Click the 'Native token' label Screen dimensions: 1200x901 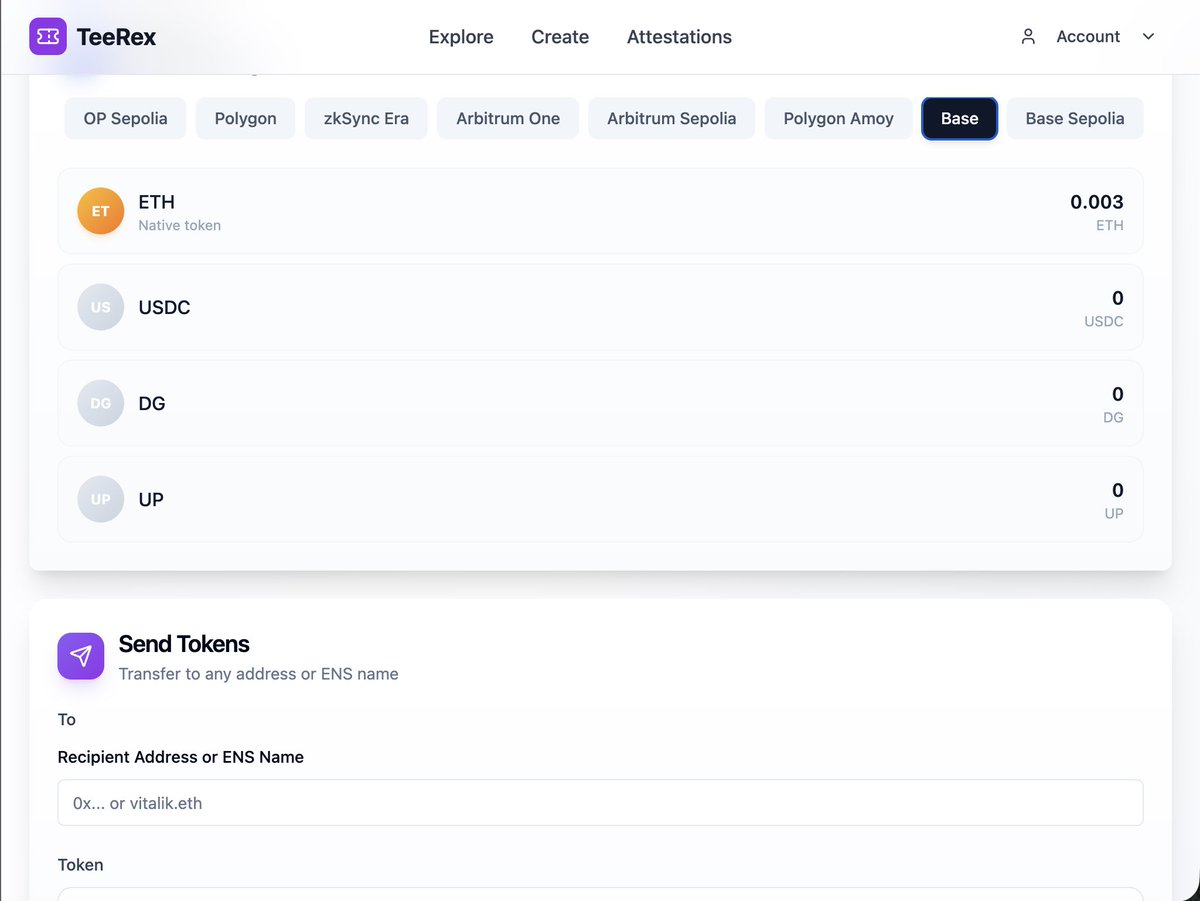[x=180, y=226]
